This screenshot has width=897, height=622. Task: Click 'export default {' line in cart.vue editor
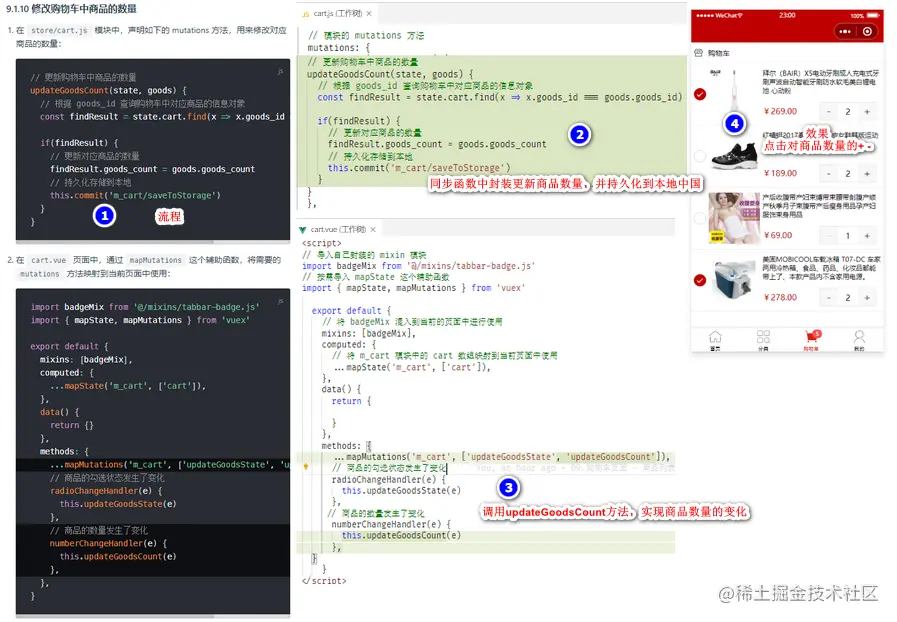click(351, 311)
